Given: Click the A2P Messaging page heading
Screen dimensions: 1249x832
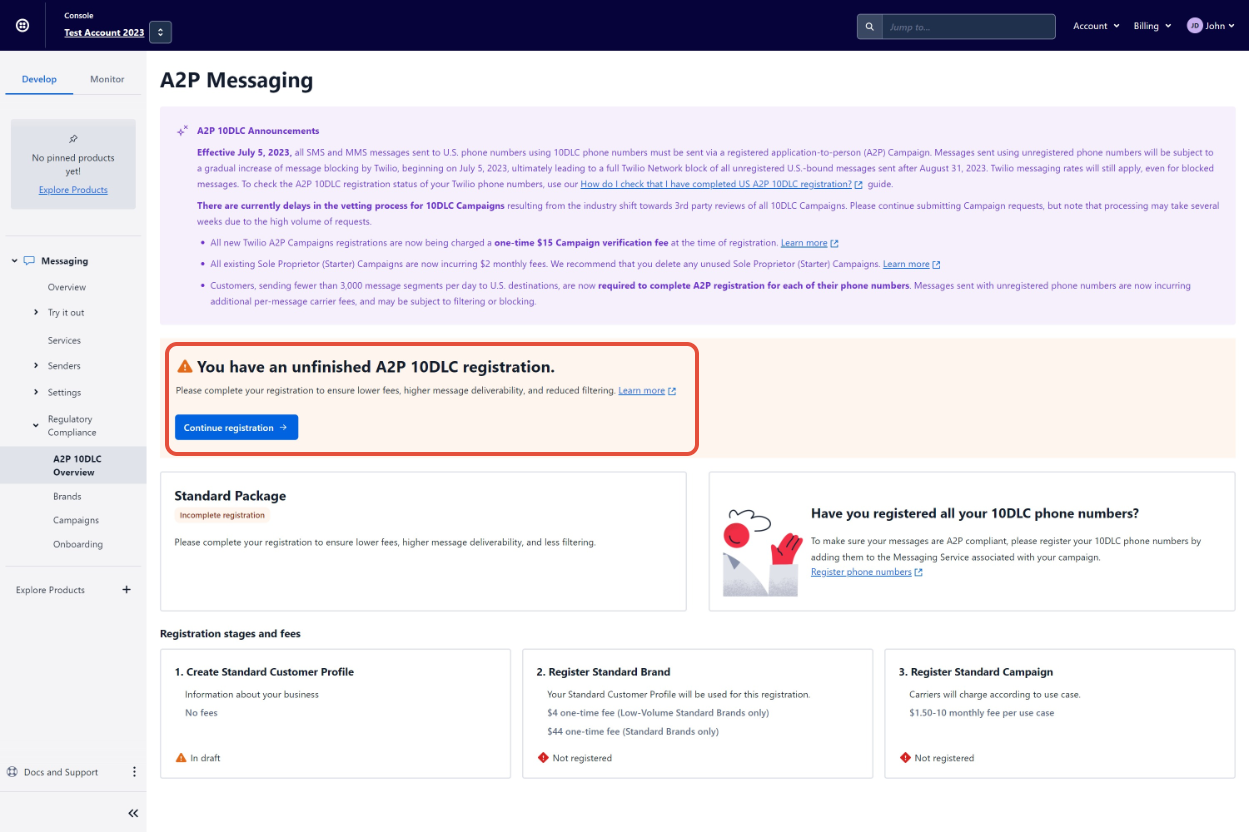Looking at the screenshot, I should coord(236,80).
